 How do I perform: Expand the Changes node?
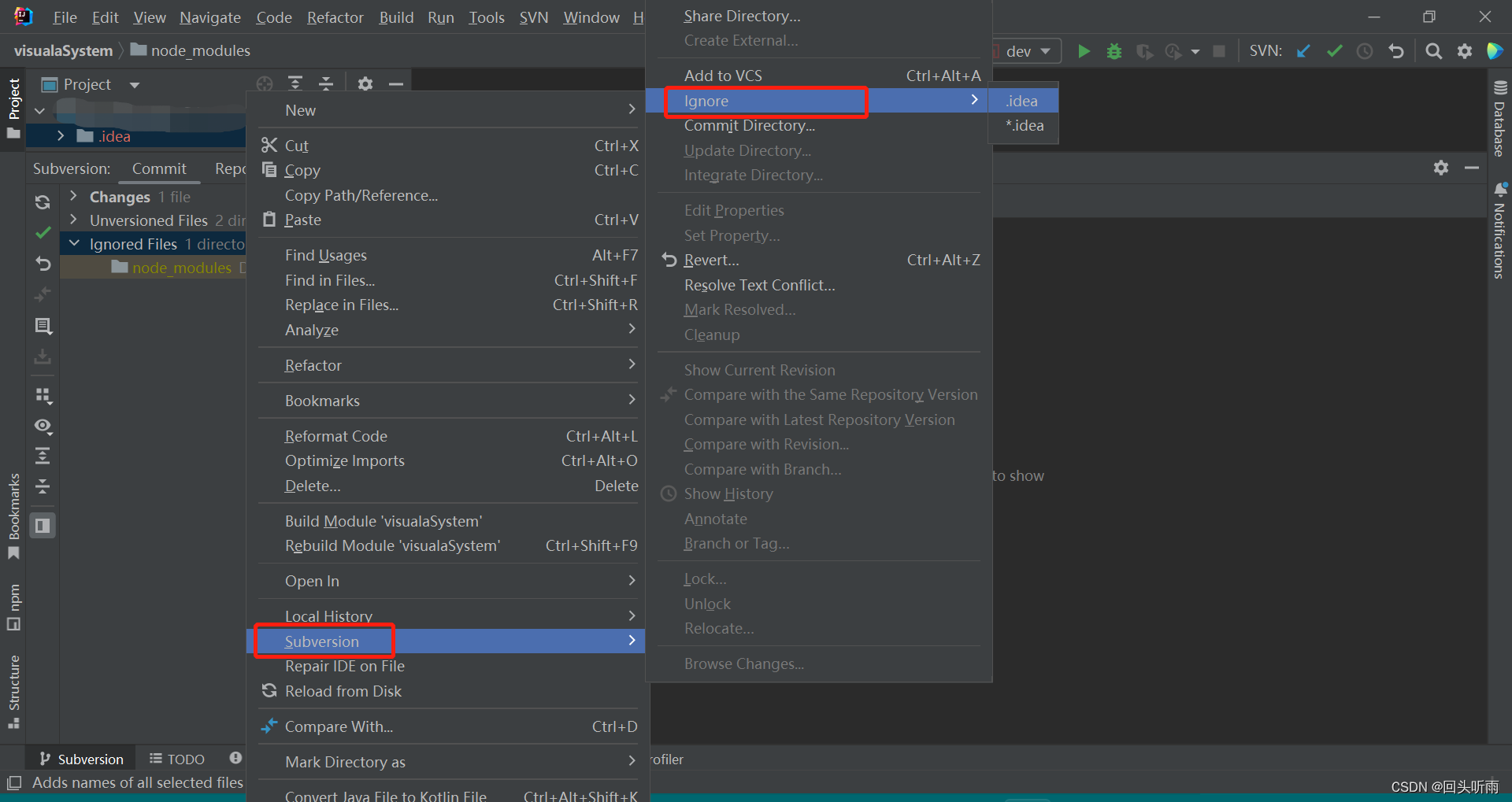point(73,196)
